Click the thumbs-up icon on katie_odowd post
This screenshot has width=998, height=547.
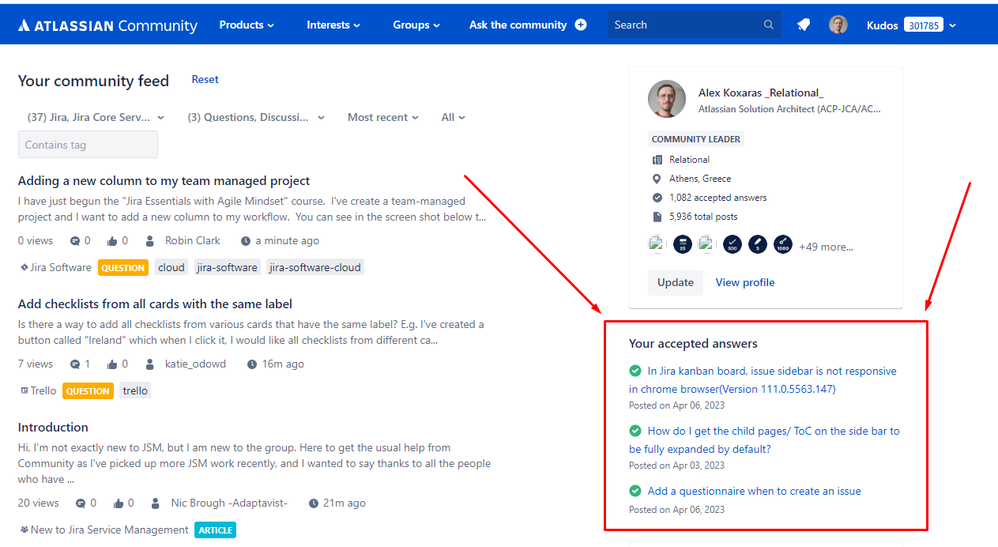112,364
